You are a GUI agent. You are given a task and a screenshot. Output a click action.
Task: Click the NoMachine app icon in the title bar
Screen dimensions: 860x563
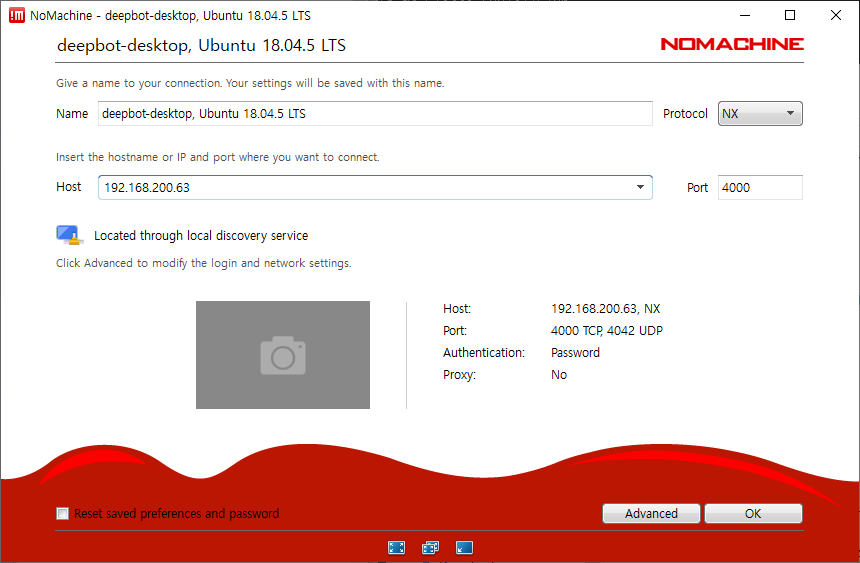[17, 15]
